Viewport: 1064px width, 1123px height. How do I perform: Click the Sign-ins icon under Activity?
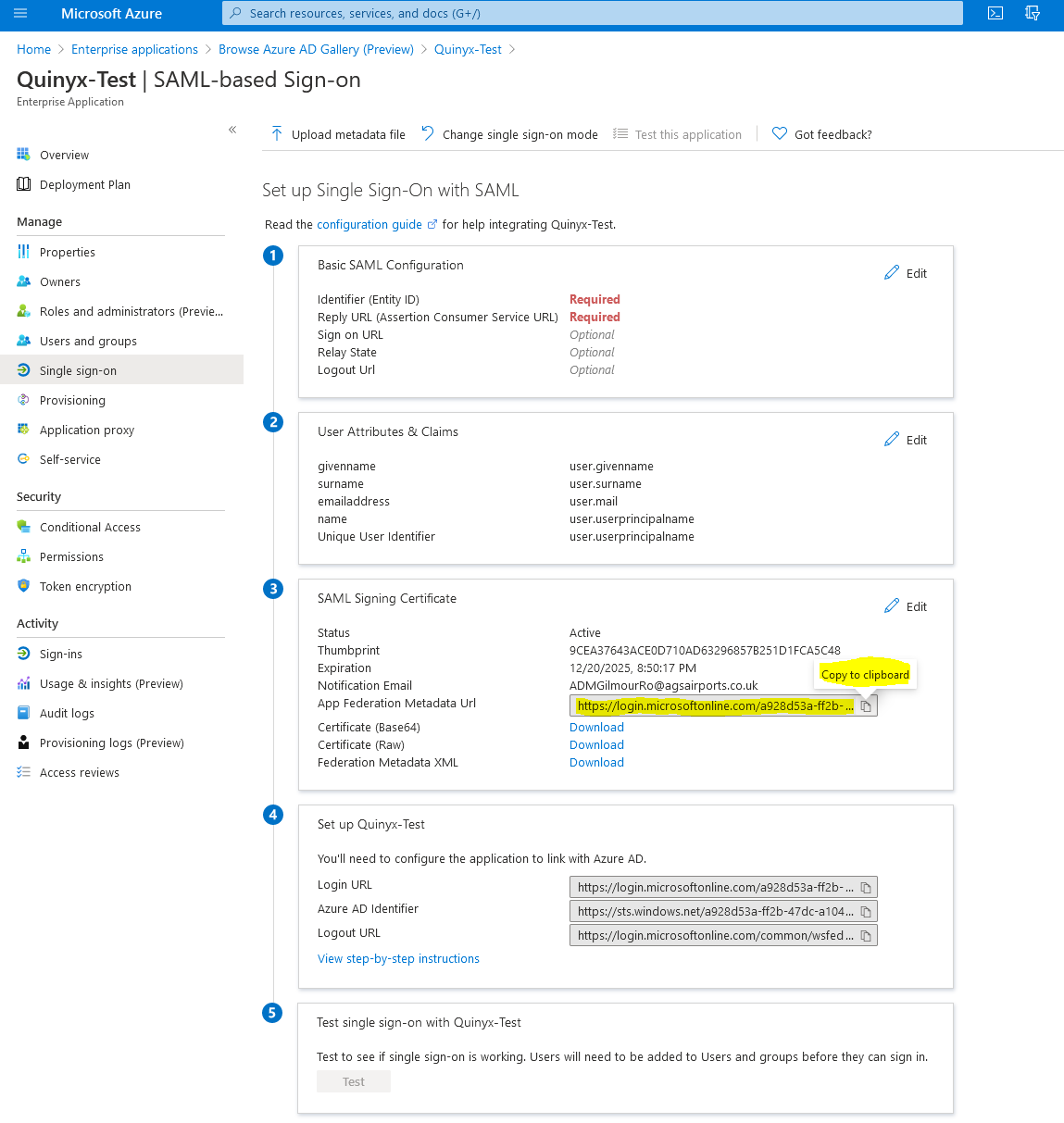pos(23,654)
